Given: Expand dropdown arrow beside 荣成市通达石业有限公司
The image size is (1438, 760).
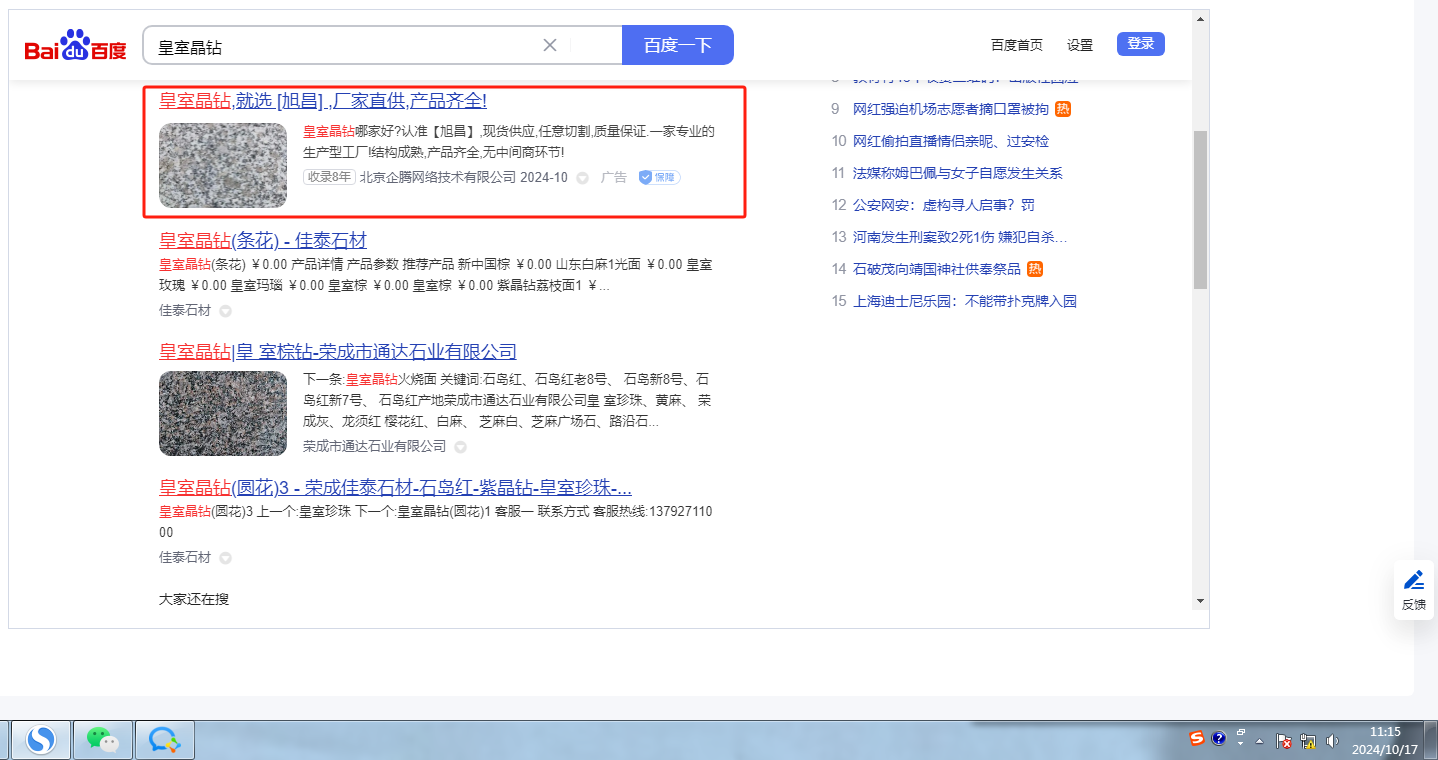Looking at the screenshot, I should [x=460, y=447].
